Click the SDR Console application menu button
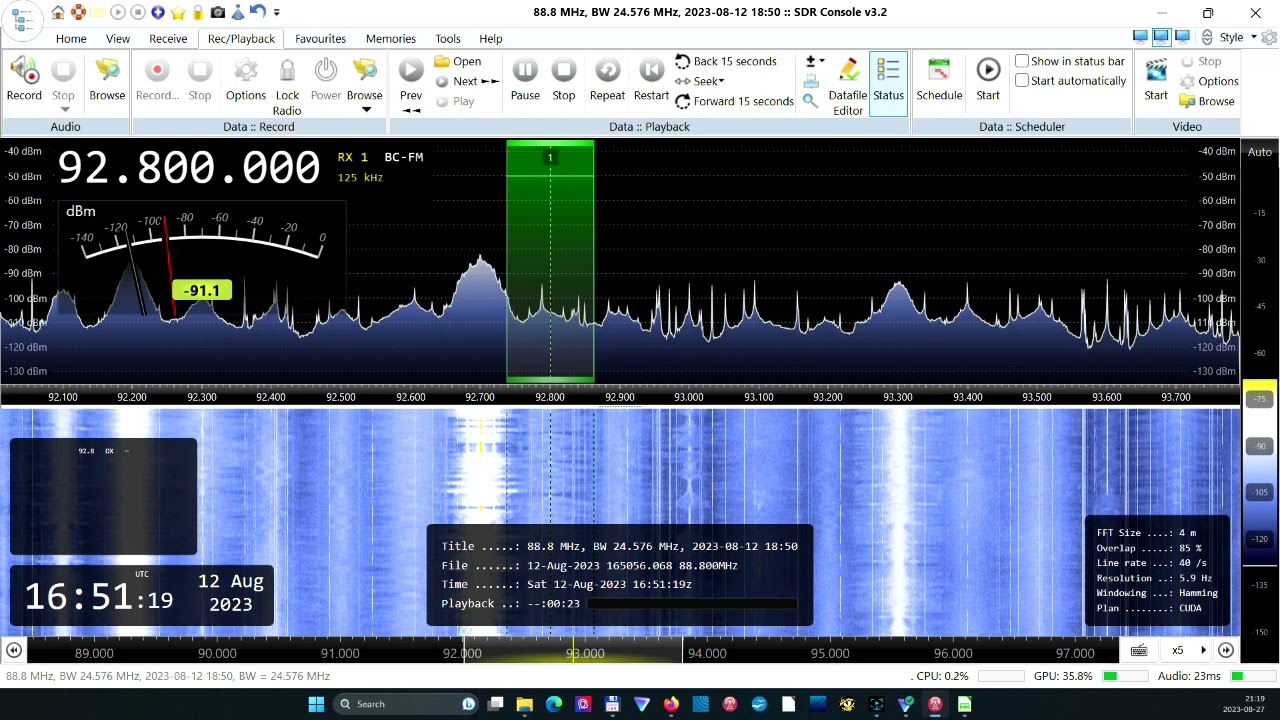This screenshot has height=720, width=1280. [21, 21]
